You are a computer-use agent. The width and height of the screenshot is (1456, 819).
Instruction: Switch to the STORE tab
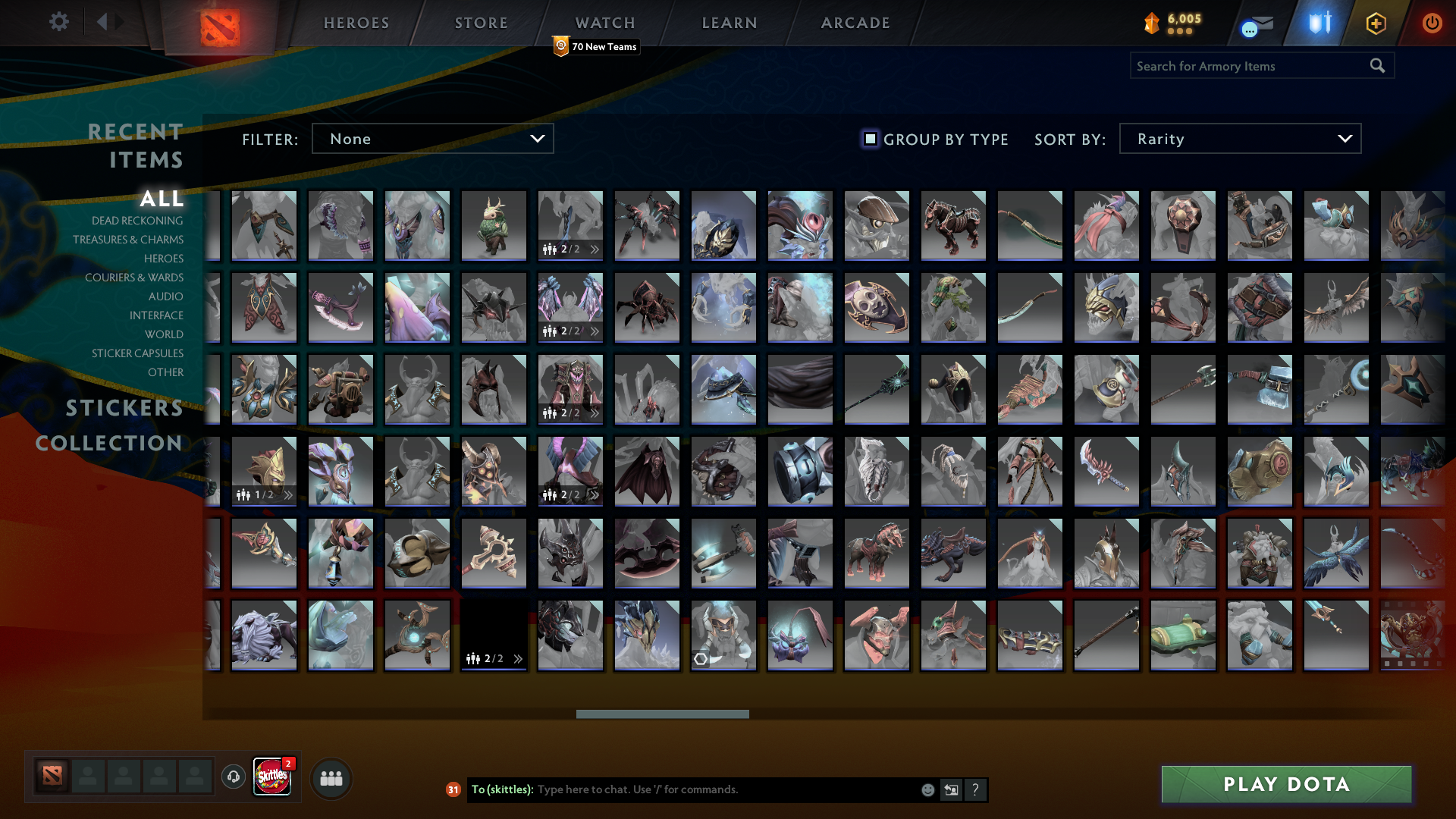tap(481, 23)
